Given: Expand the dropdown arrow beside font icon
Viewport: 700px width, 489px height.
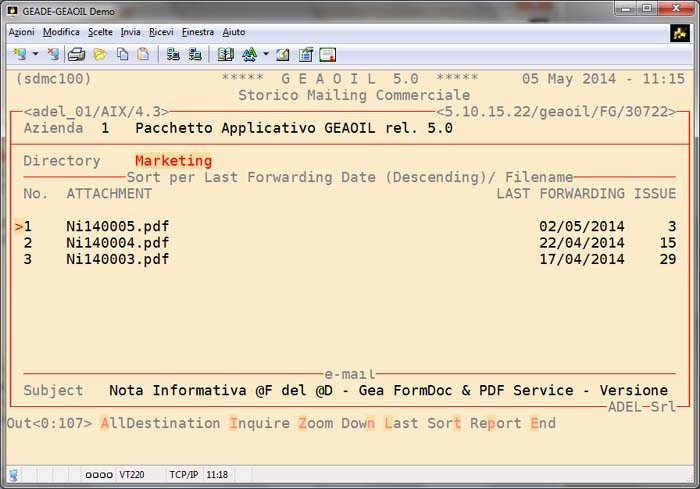Looking at the screenshot, I should point(265,54).
